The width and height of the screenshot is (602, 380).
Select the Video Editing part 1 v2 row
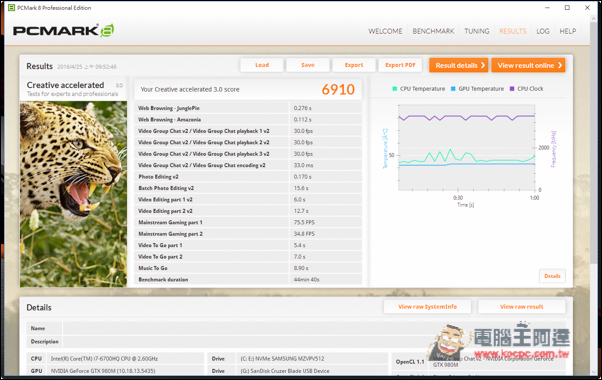248,200
